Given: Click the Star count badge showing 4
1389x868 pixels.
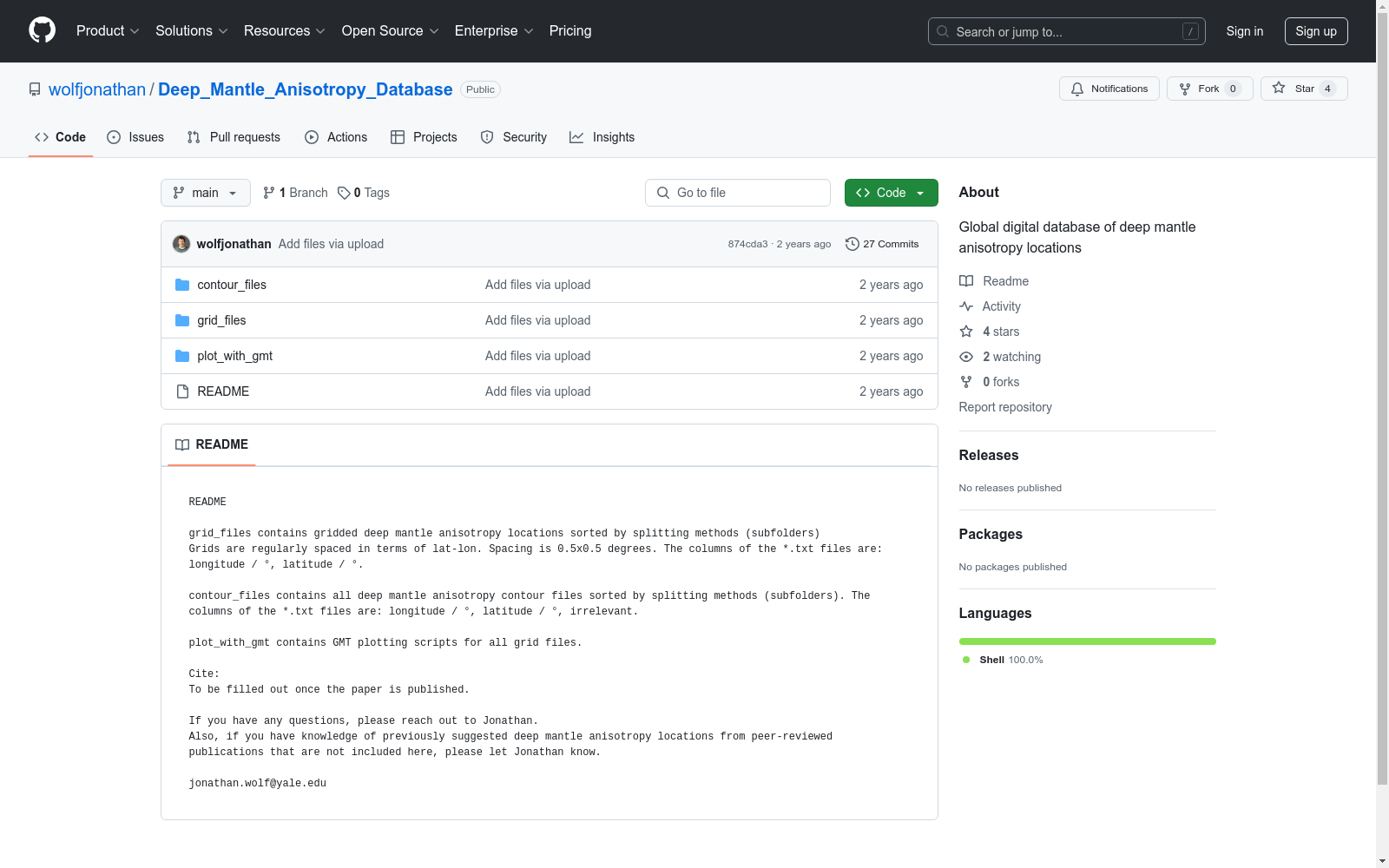Looking at the screenshot, I should 1327,89.
